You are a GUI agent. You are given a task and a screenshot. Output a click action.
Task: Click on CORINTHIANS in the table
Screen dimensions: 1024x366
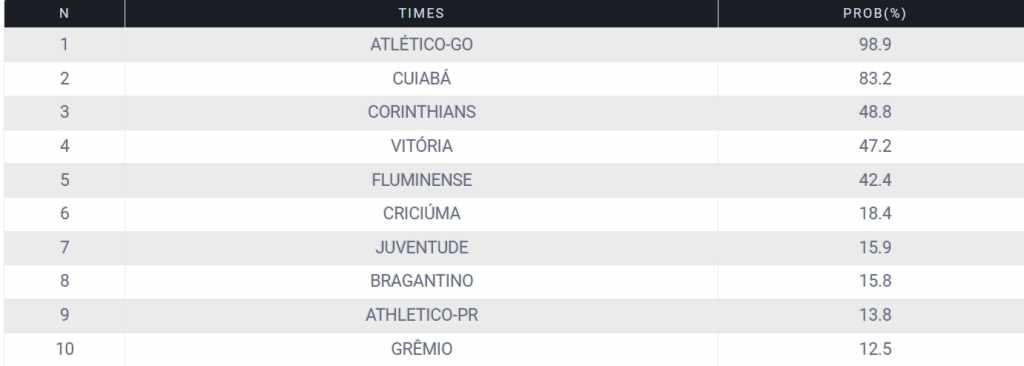(x=421, y=112)
